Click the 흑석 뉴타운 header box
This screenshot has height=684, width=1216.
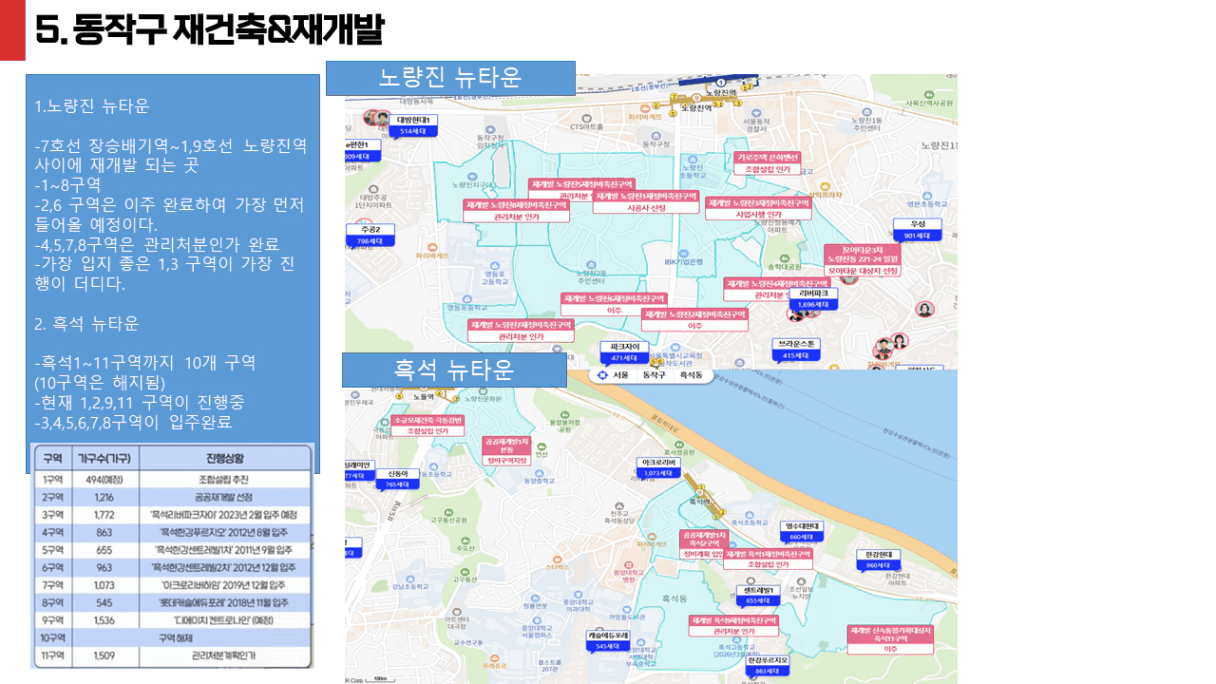[x=454, y=370]
